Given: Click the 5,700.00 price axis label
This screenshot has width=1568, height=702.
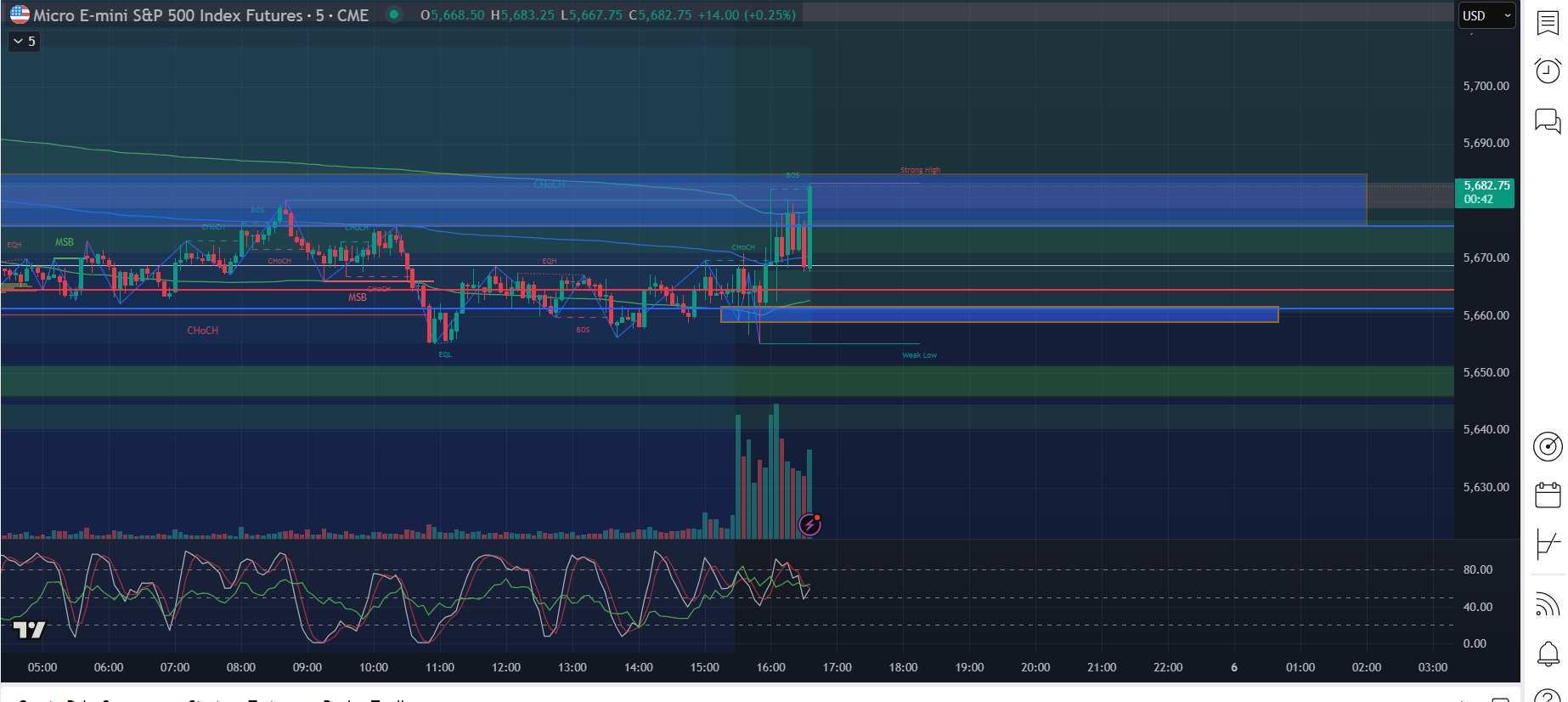Looking at the screenshot, I should pos(1486,86).
